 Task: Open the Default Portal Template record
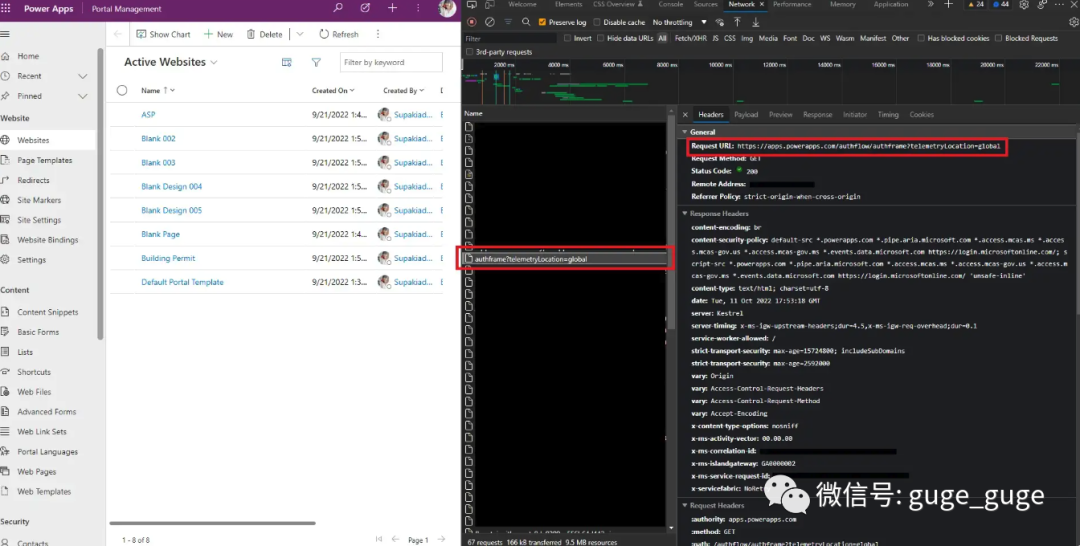pyautogui.click(x=183, y=282)
